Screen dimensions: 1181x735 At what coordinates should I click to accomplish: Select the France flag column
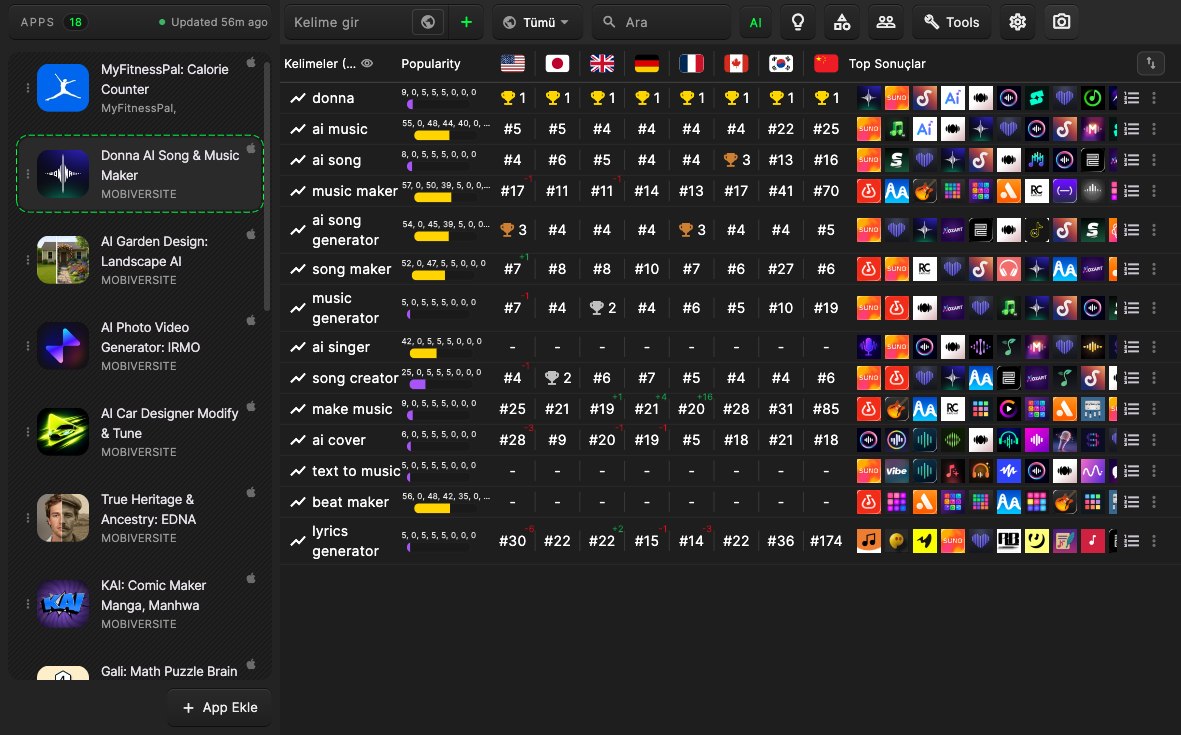[691, 63]
